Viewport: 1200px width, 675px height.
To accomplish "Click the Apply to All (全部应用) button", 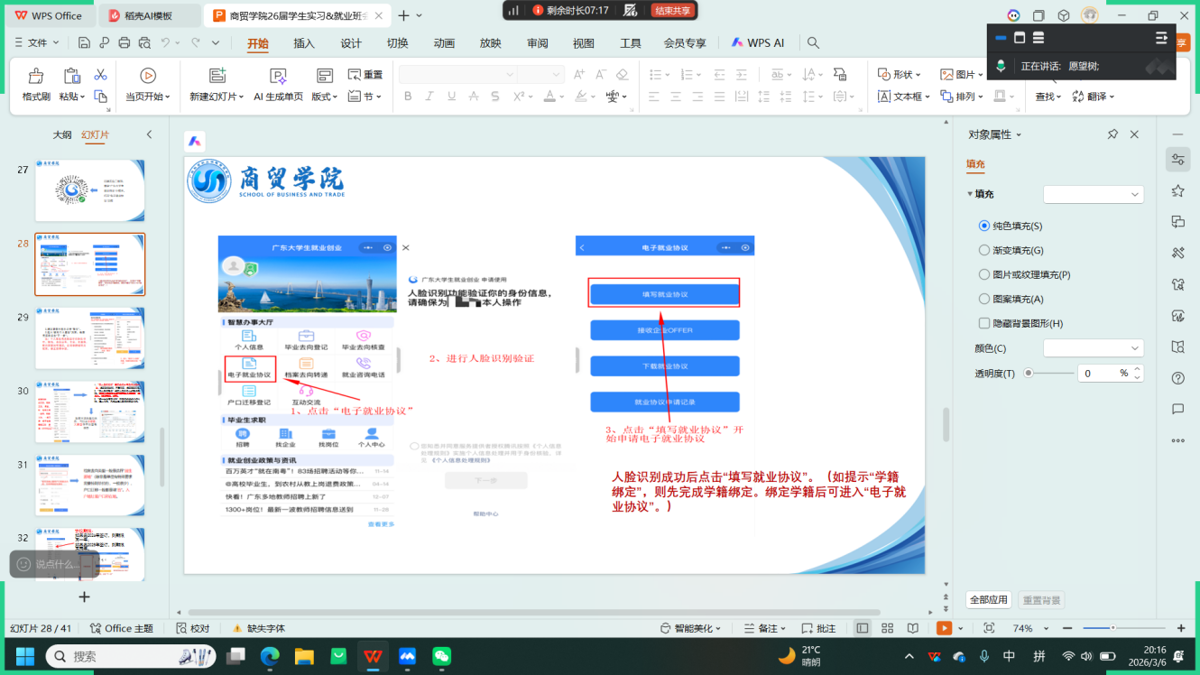I will point(988,600).
